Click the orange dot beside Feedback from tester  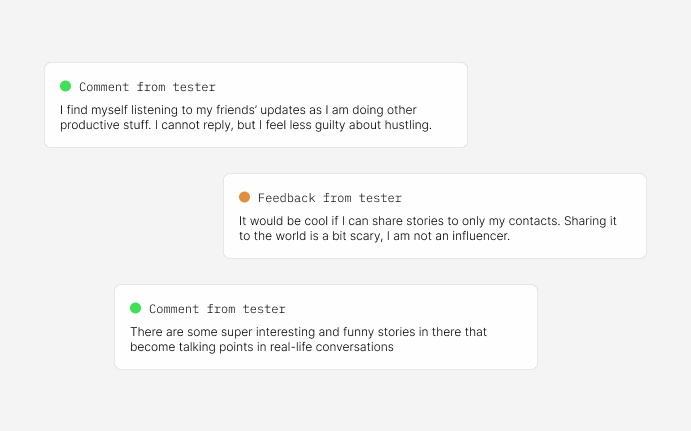[244, 197]
